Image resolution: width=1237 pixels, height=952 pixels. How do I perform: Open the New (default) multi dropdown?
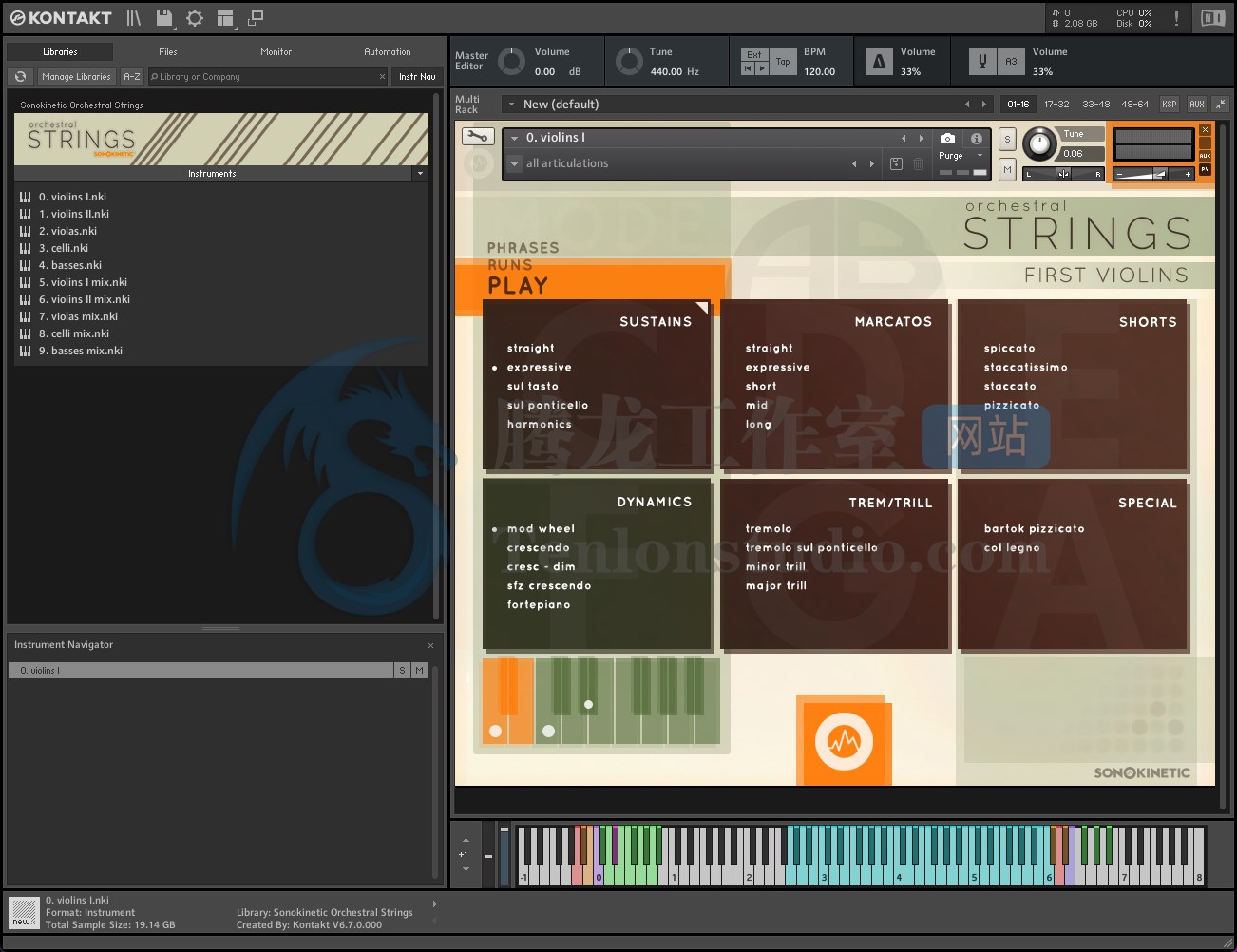[x=511, y=105]
